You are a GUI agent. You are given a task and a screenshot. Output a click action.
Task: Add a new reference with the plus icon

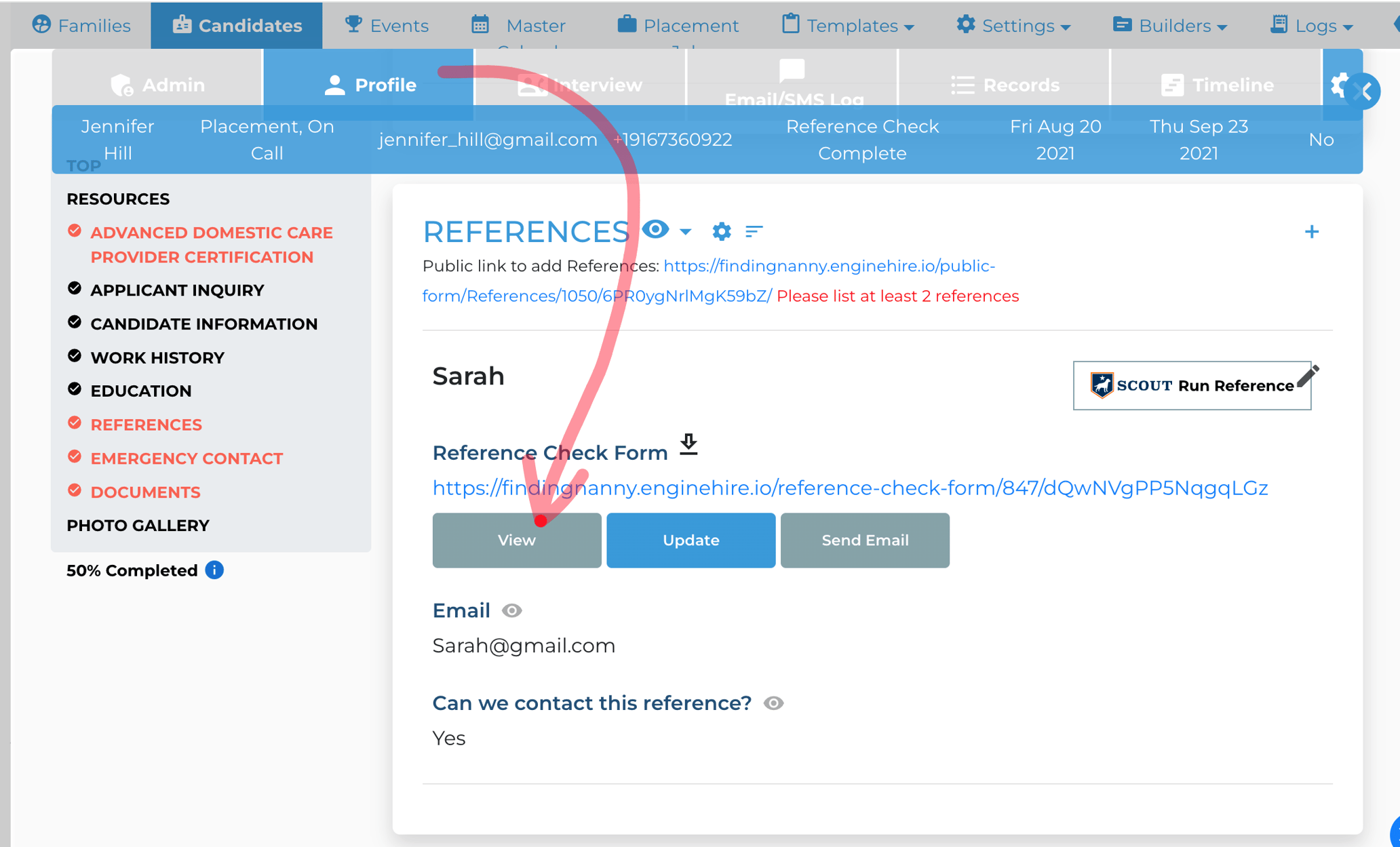1312,231
